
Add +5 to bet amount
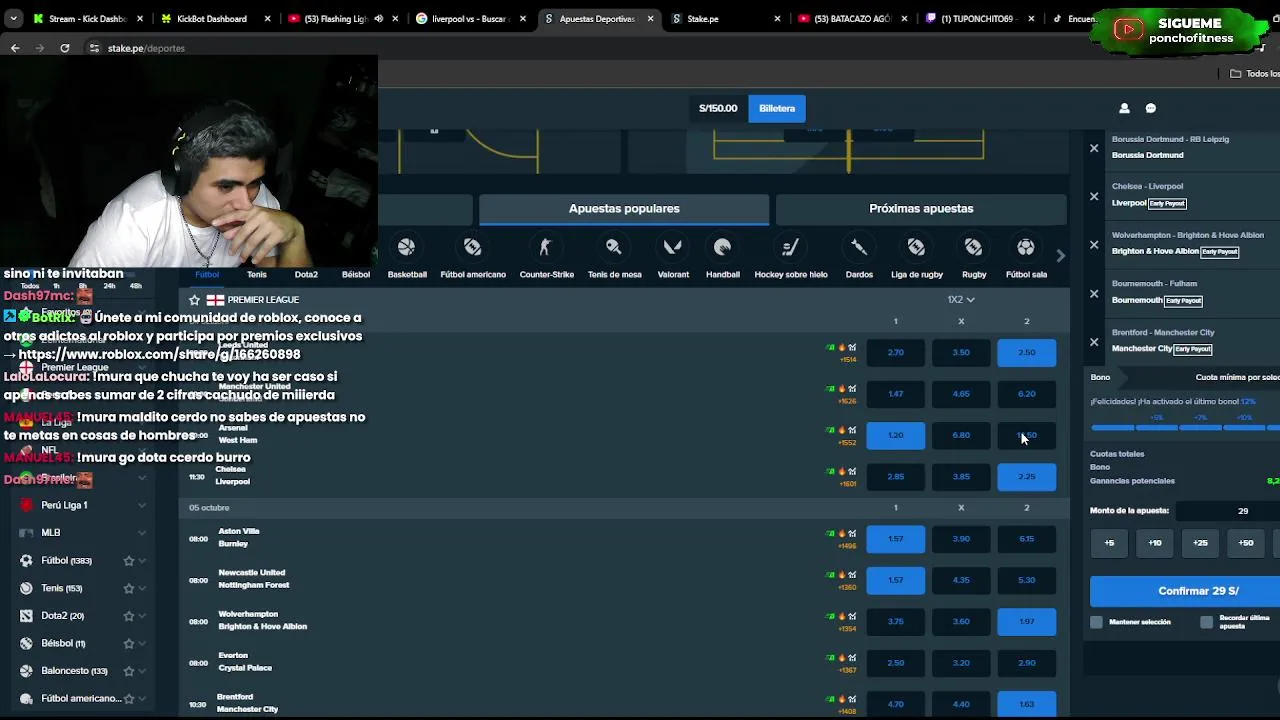[1109, 543]
